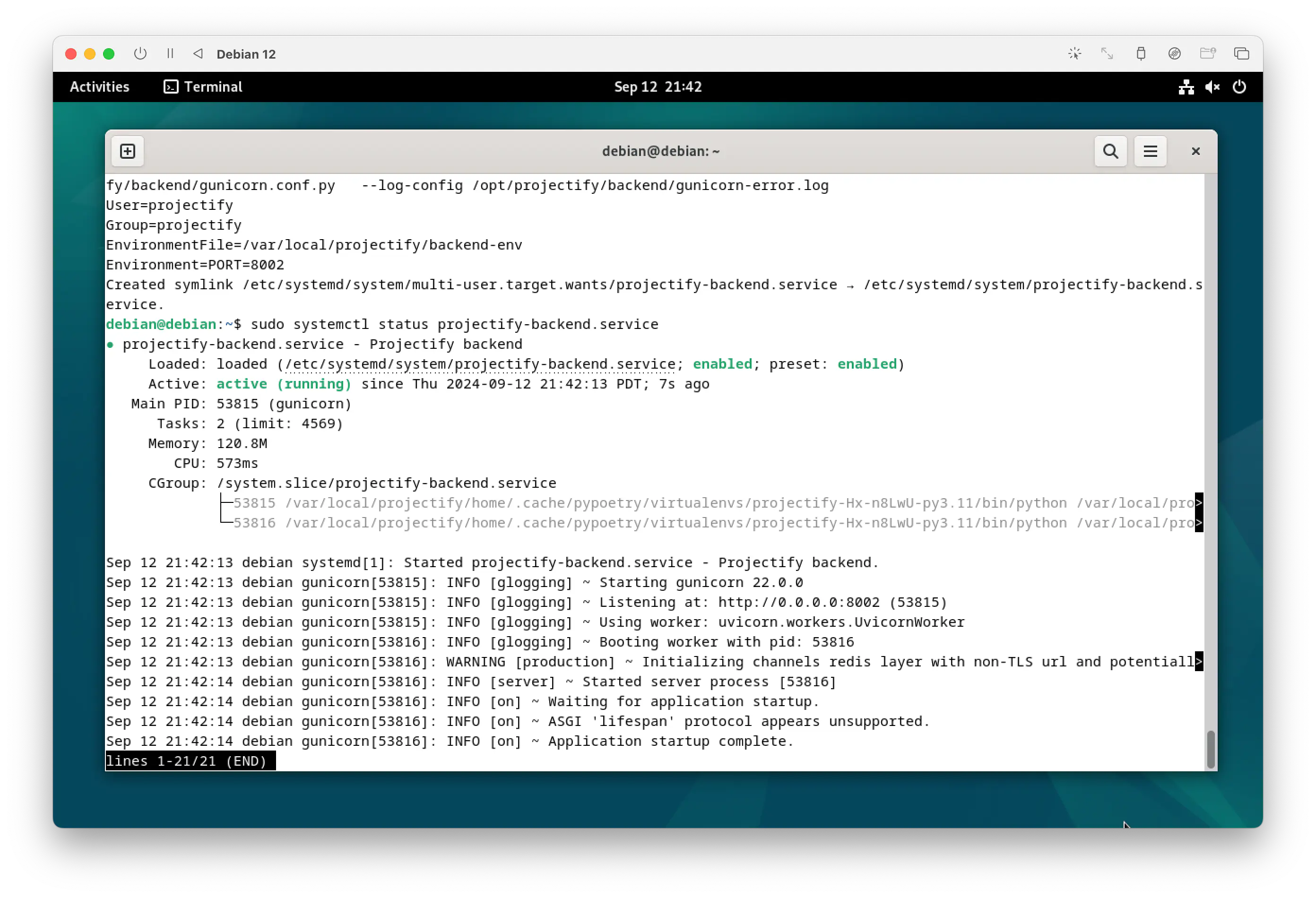Click the WARNING [production] redis log line
The width and height of the screenshot is (1316, 898).
click(x=654, y=661)
